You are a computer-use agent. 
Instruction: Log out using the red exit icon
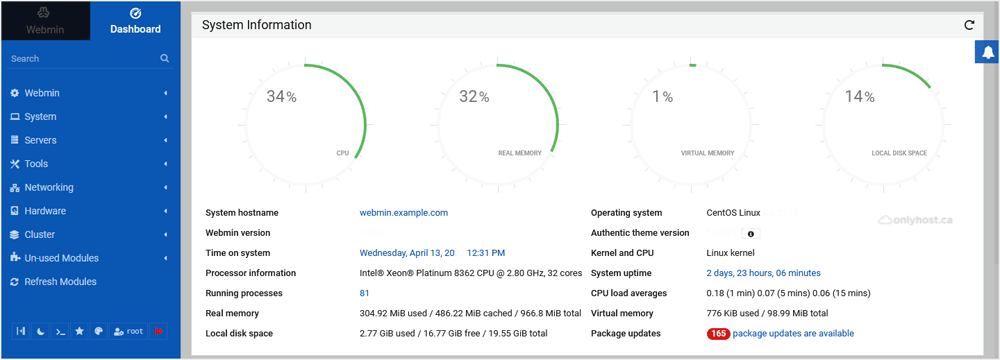(x=158, y=331)
